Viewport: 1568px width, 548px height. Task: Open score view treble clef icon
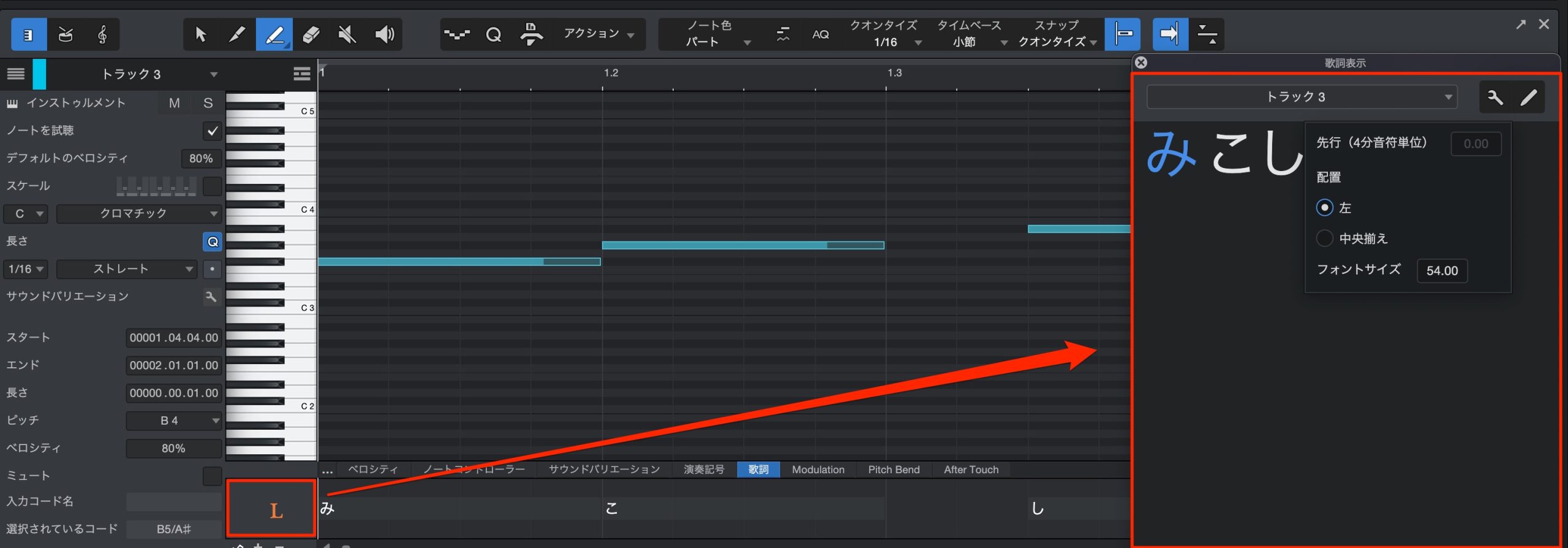click(102, 34)
